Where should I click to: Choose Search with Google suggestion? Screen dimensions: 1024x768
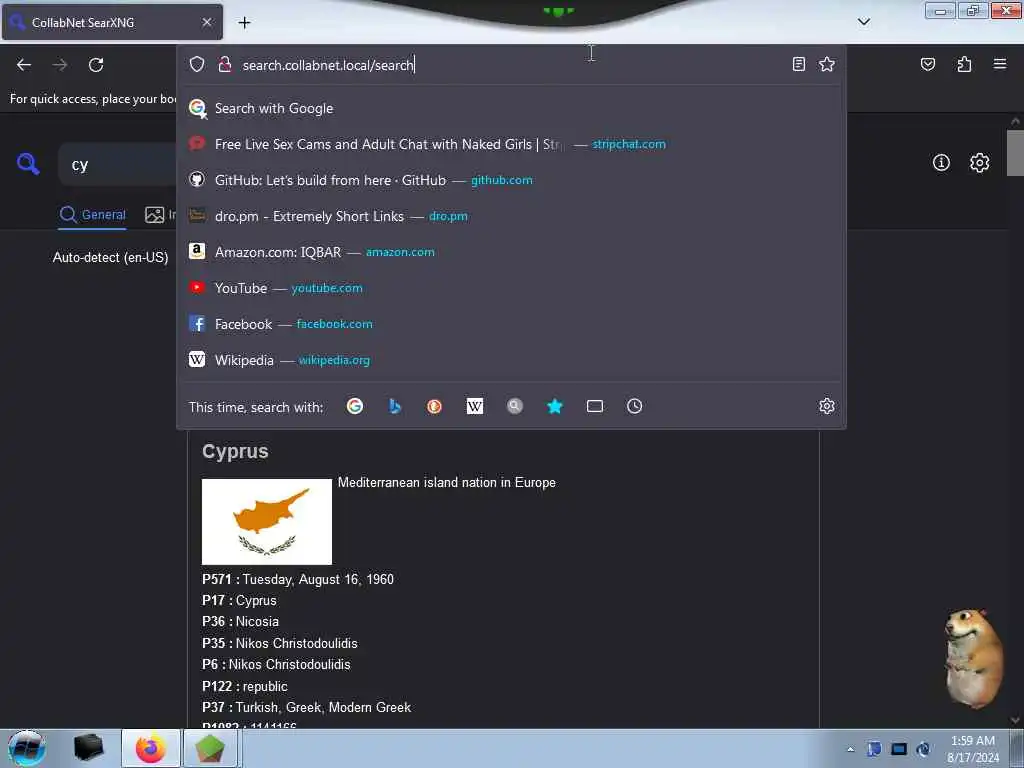pos(511,108)
